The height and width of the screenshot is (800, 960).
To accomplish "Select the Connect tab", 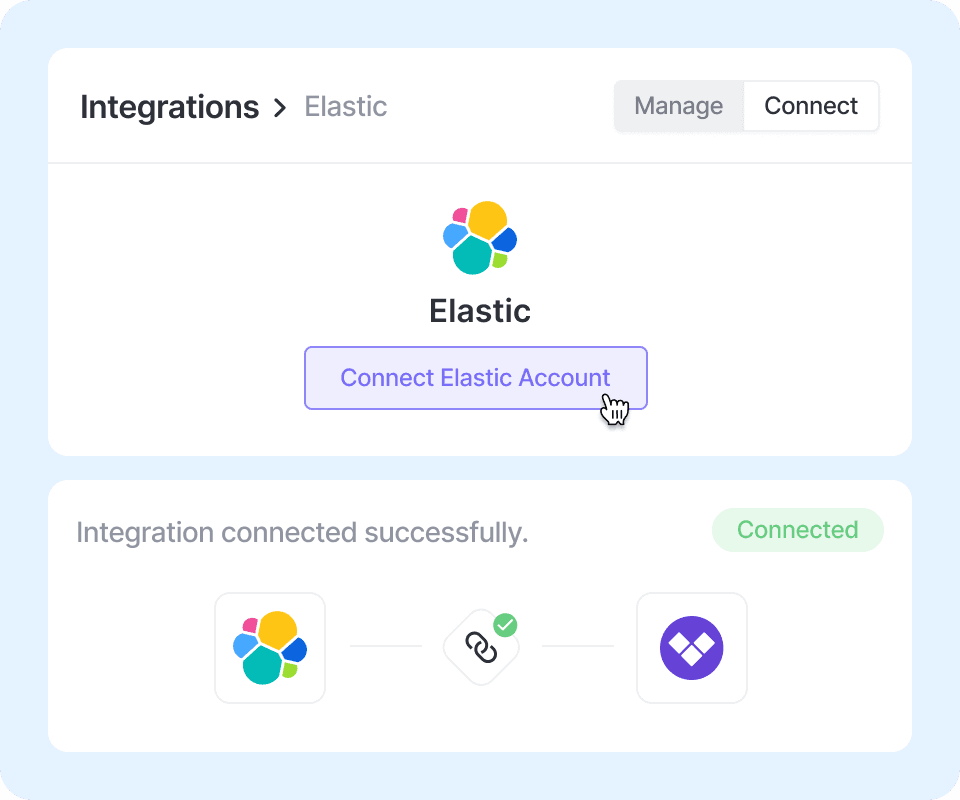I will [x=811, y=106].
